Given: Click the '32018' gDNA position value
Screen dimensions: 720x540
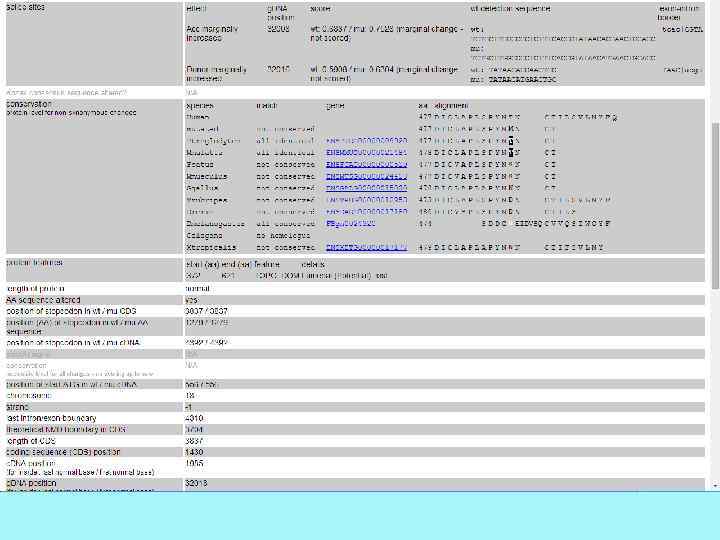Looking at the screenshot, I should pos(196,483).
